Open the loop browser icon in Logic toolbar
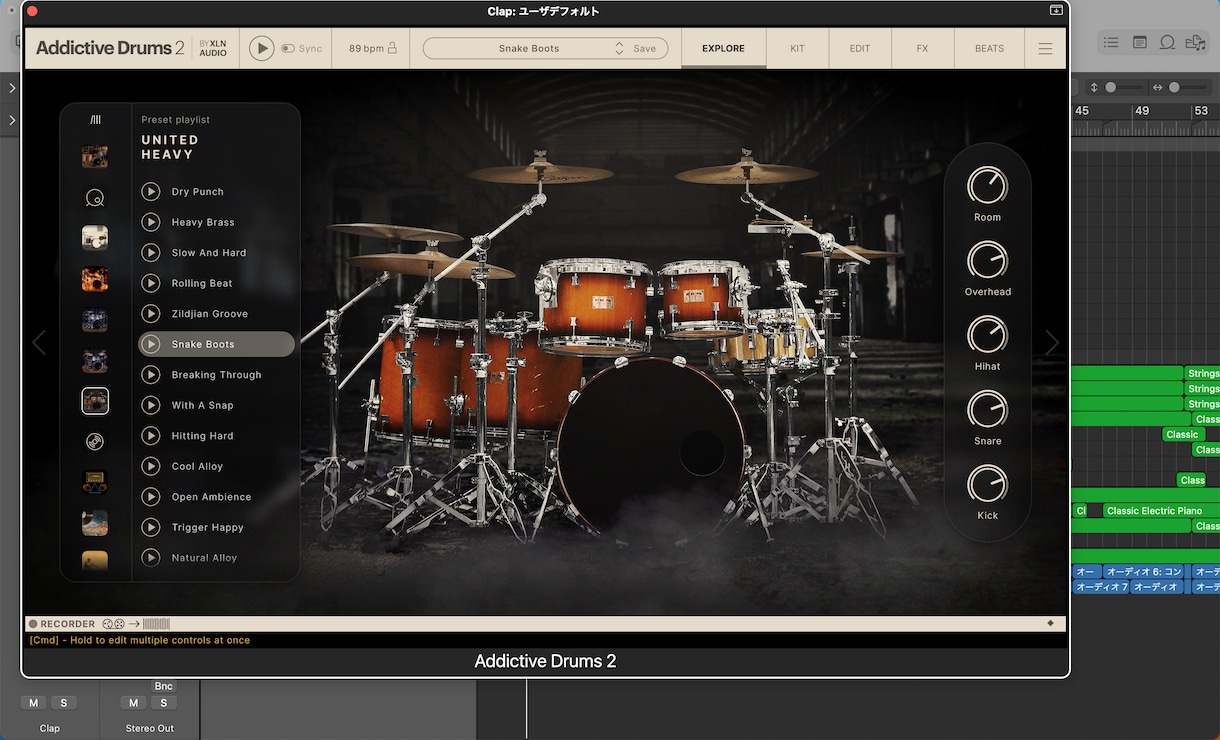 1167,42
